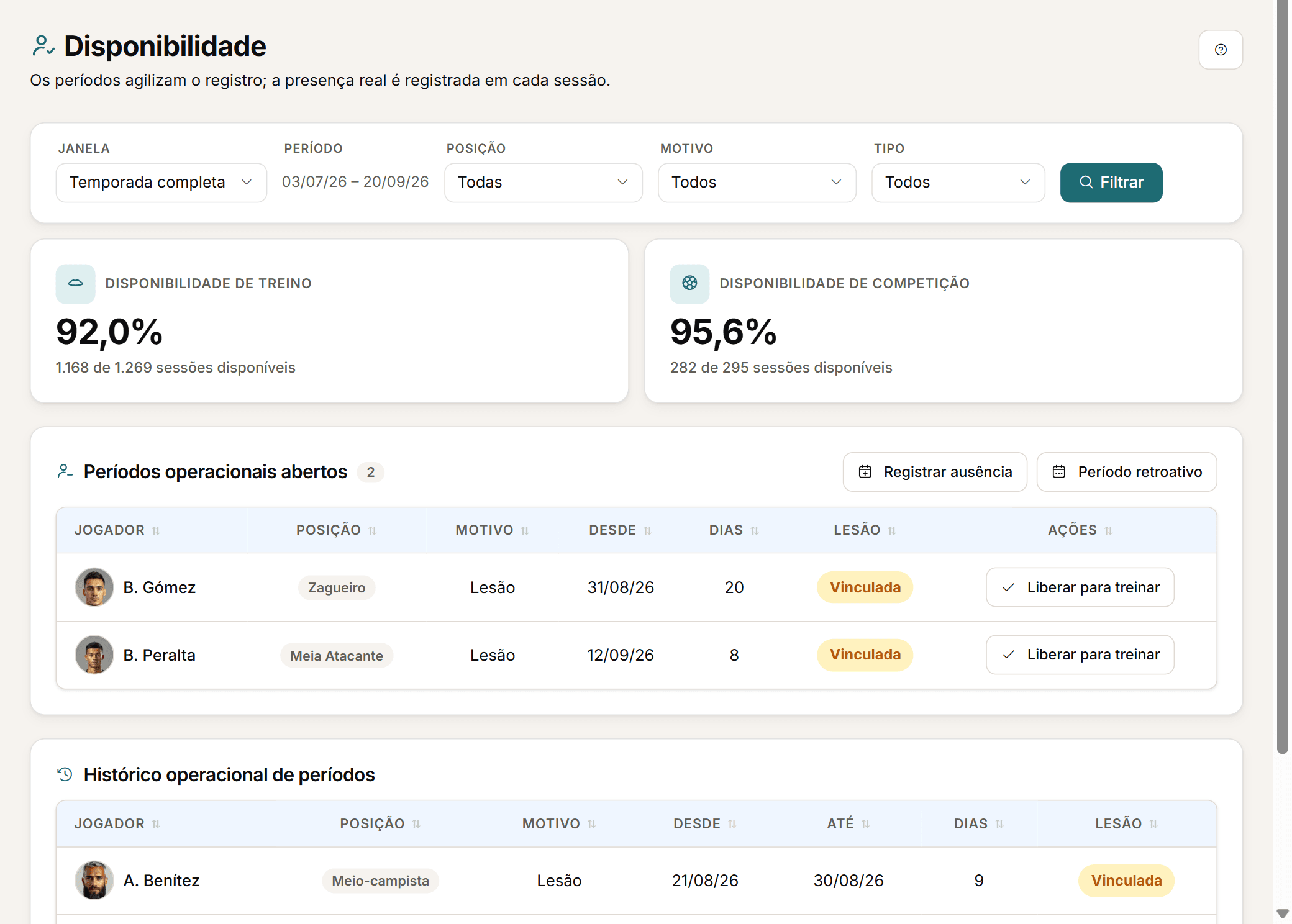Click the open periods person icon
Viewport: 1292px width, 924px height.
65,471
